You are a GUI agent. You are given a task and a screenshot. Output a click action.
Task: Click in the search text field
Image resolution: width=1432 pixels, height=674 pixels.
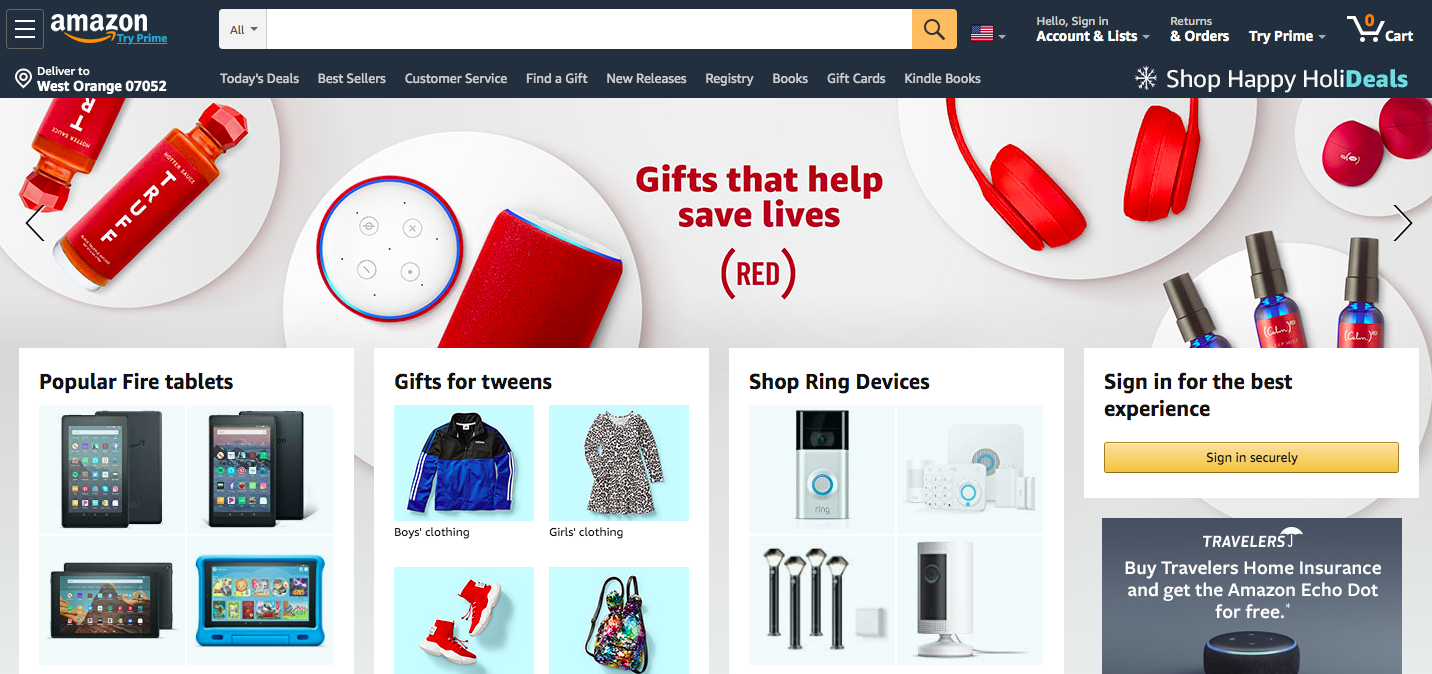(589, 29)
